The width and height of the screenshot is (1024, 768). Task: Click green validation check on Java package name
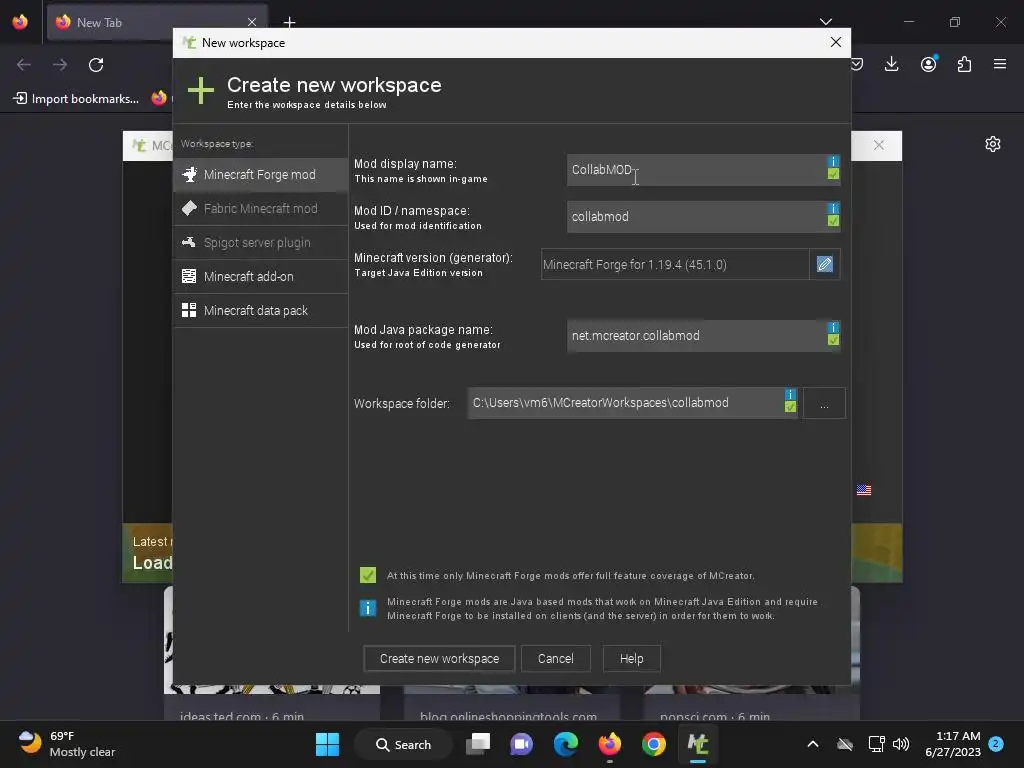[x=833, y=340]
